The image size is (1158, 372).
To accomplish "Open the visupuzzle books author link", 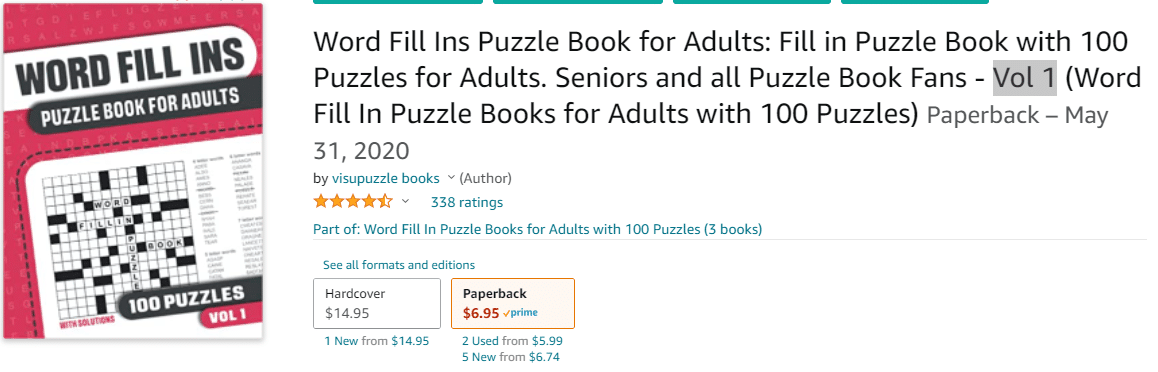I will coord(384,179).
